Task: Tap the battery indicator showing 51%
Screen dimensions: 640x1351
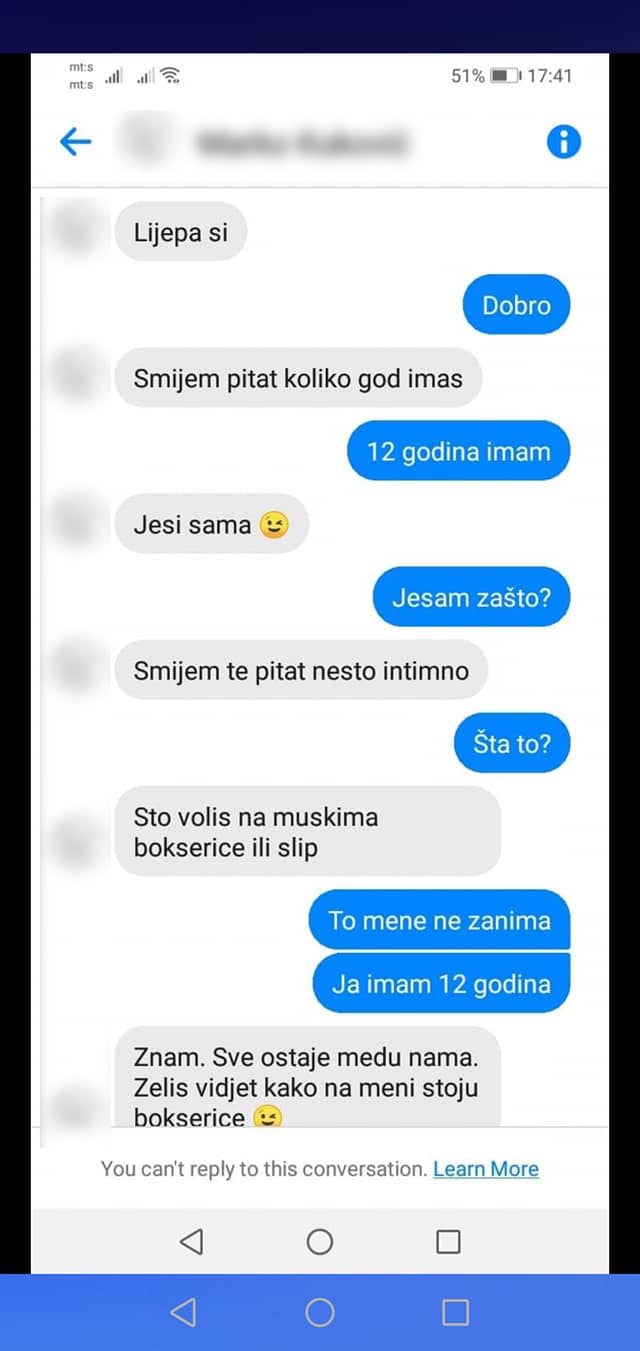Action: click(x=505, y=76)
